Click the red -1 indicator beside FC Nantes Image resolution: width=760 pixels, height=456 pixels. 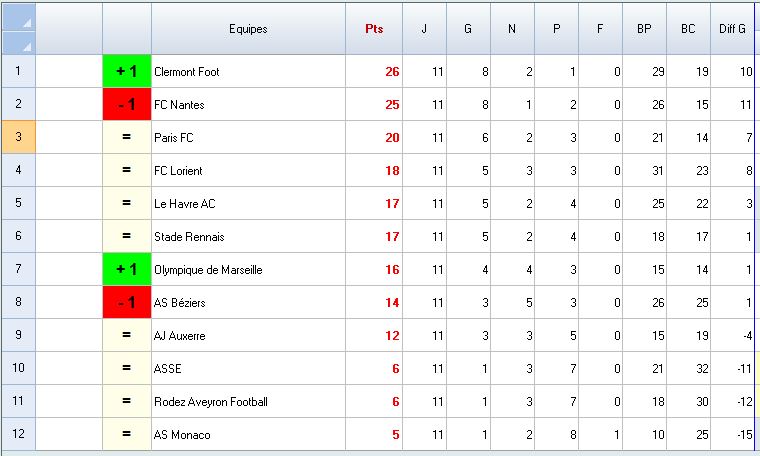tap(127, 104)
